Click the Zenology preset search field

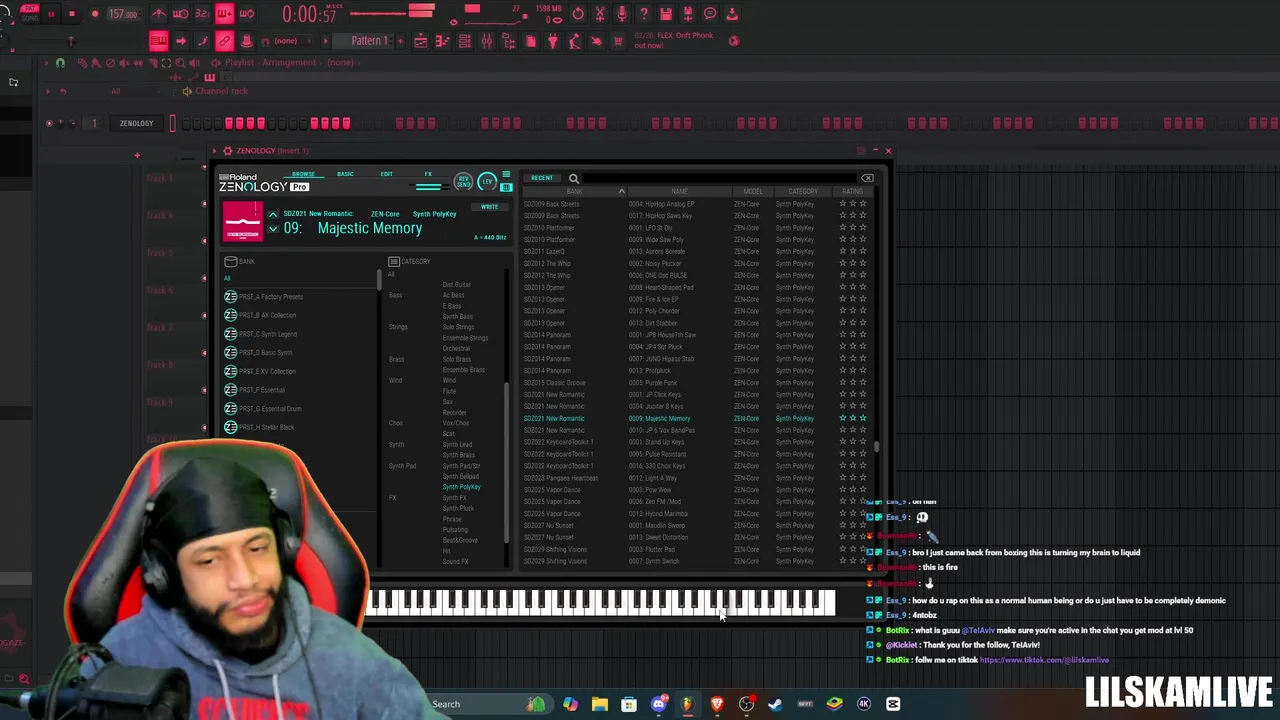coord(720,178)
